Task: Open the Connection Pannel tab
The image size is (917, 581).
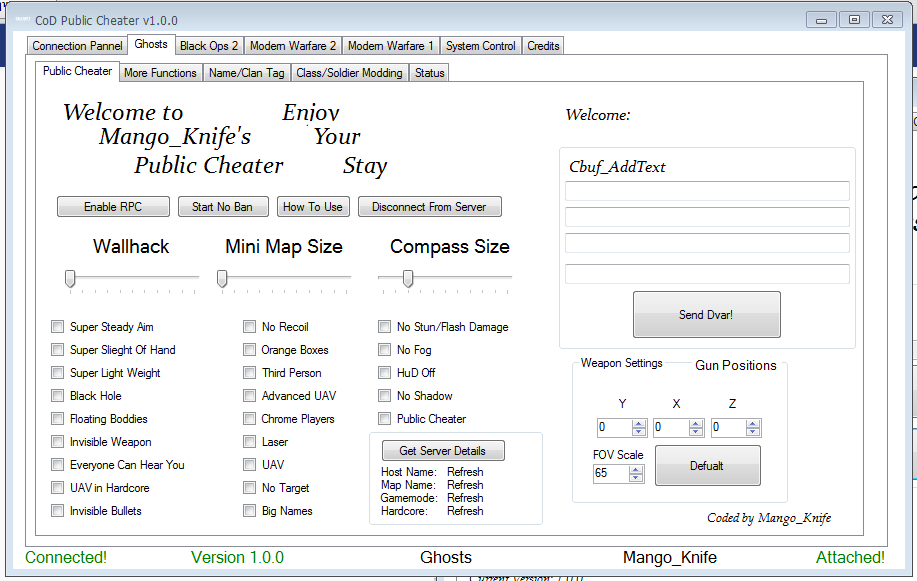Action: click(x=77, y=46)
